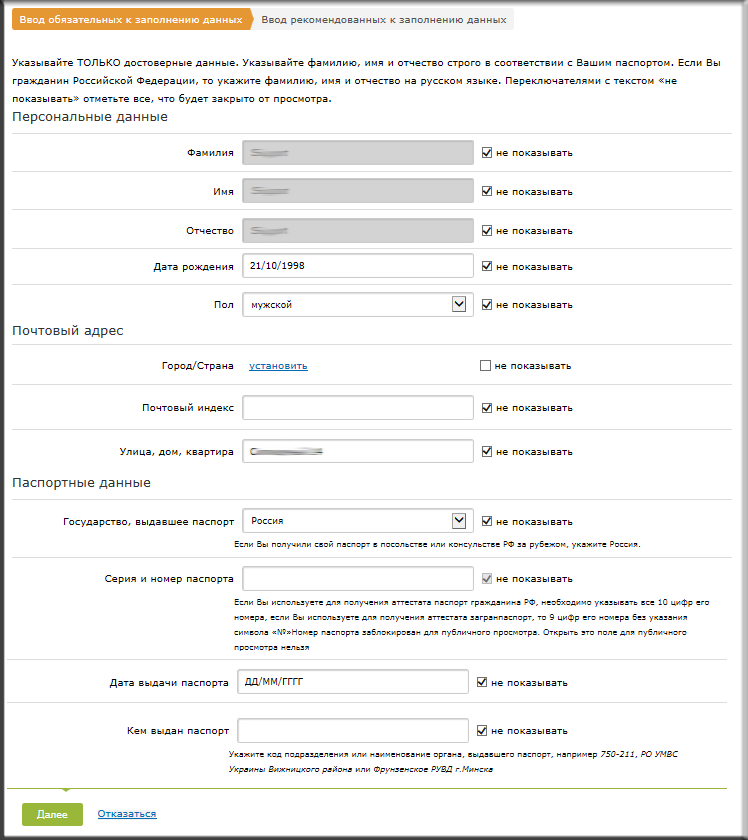
Task: Click the Серия и номер паспорта field
Action: point(357,579)
